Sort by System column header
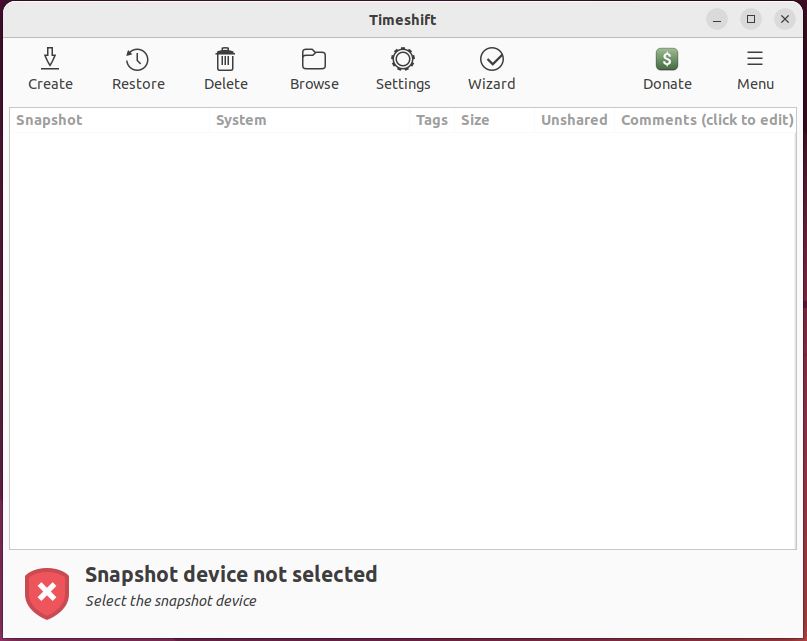This screenshot has height=641, width=807. click(x=310, y=120)
